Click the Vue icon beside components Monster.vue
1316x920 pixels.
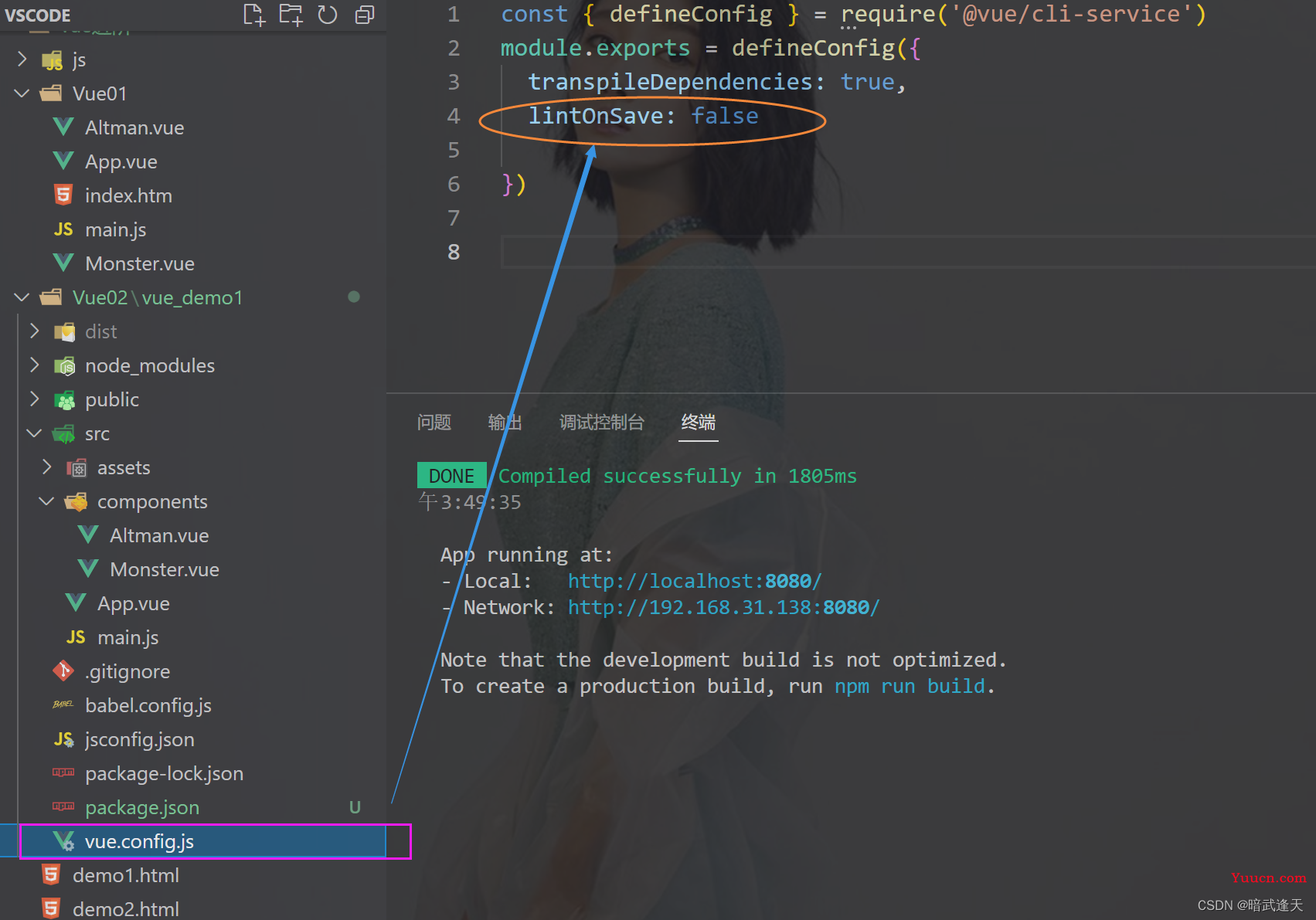point(89,569)
